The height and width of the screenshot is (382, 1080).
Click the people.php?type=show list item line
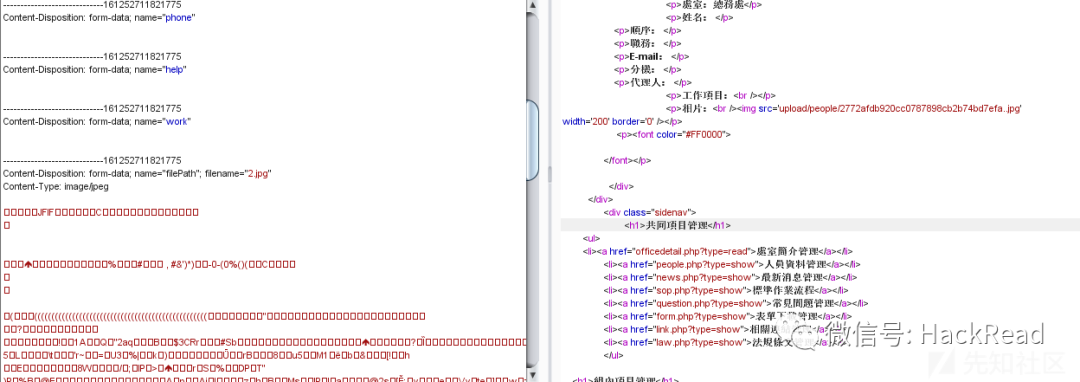click(x=732, y=264)
